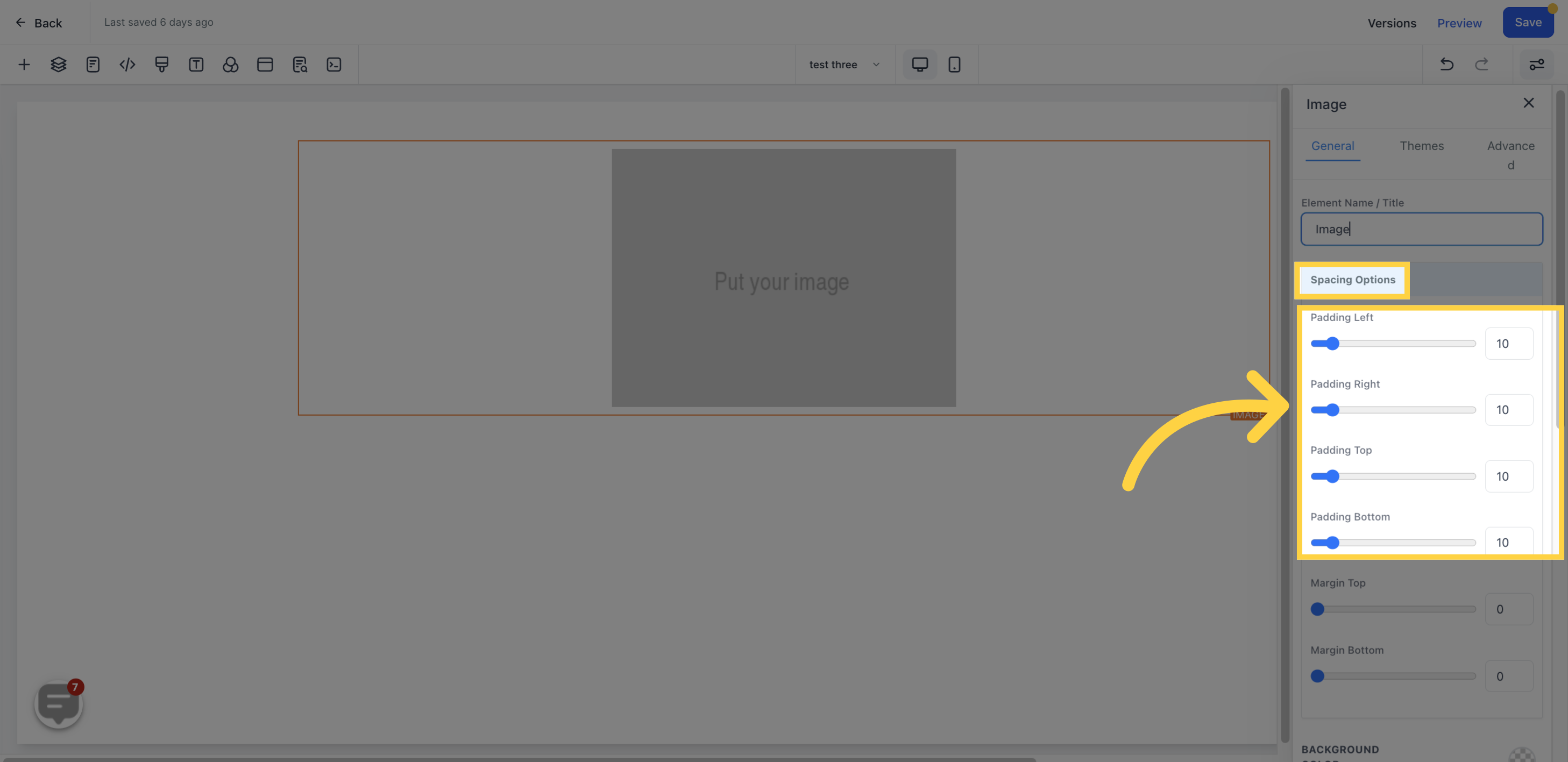This screenshot has width=1568, height=762.
Task: Select mobile viewport toggle
Action: point(953,65)
